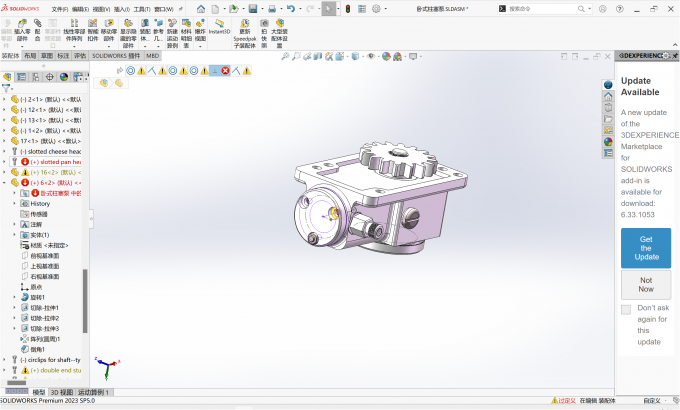Open the 工具(T) menu
Screen dimensions: 680x410
142,9
